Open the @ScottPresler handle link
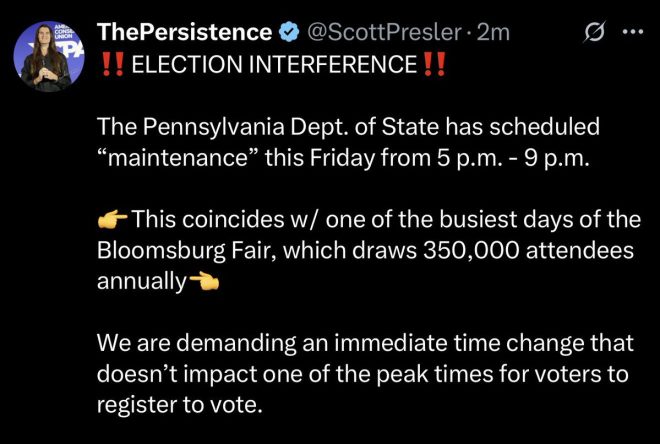660x444 pixels. [x=380, y=33]
